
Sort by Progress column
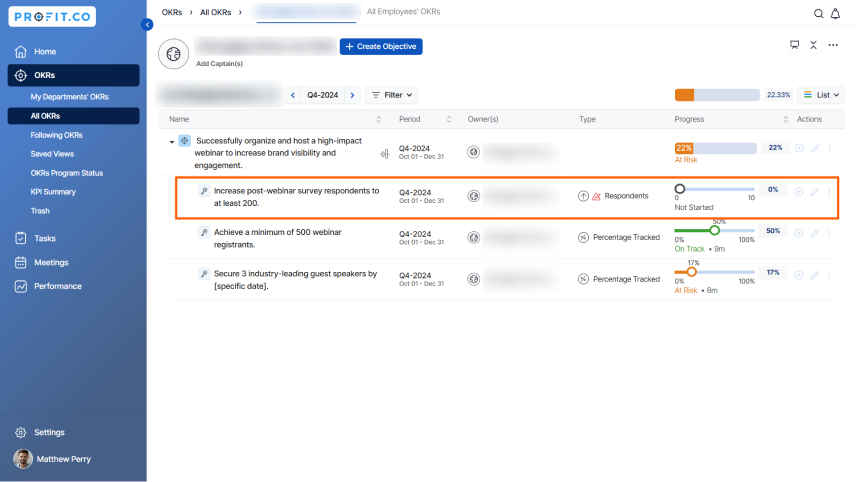786,119
